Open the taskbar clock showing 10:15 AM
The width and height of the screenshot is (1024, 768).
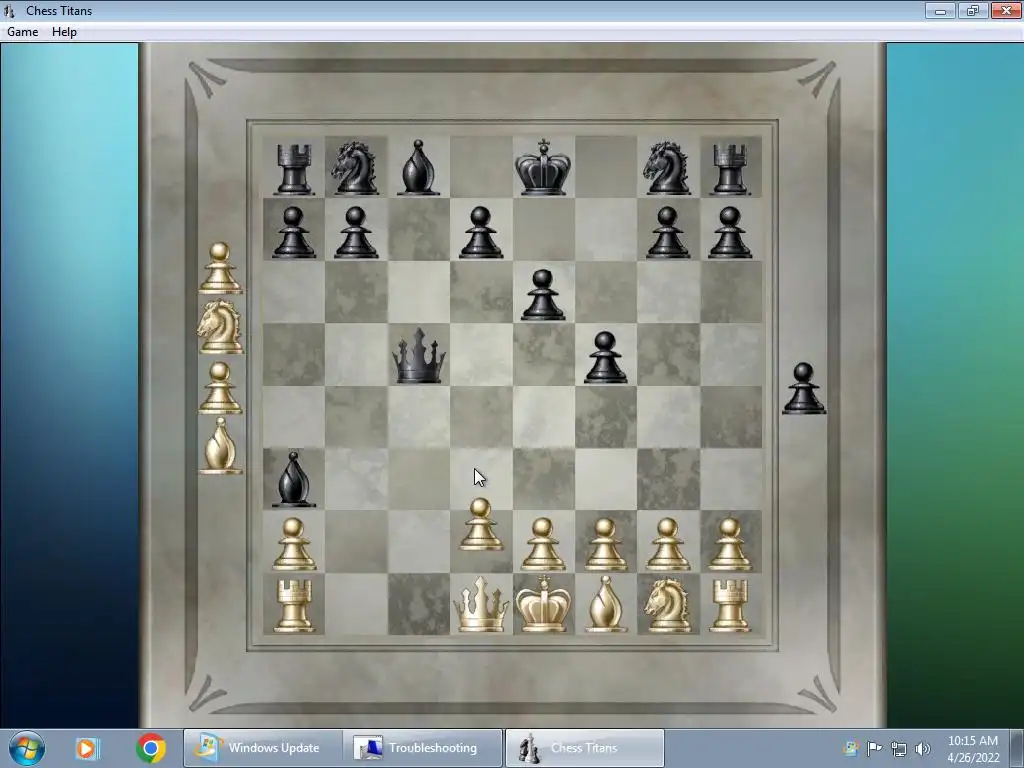(973, 748)
